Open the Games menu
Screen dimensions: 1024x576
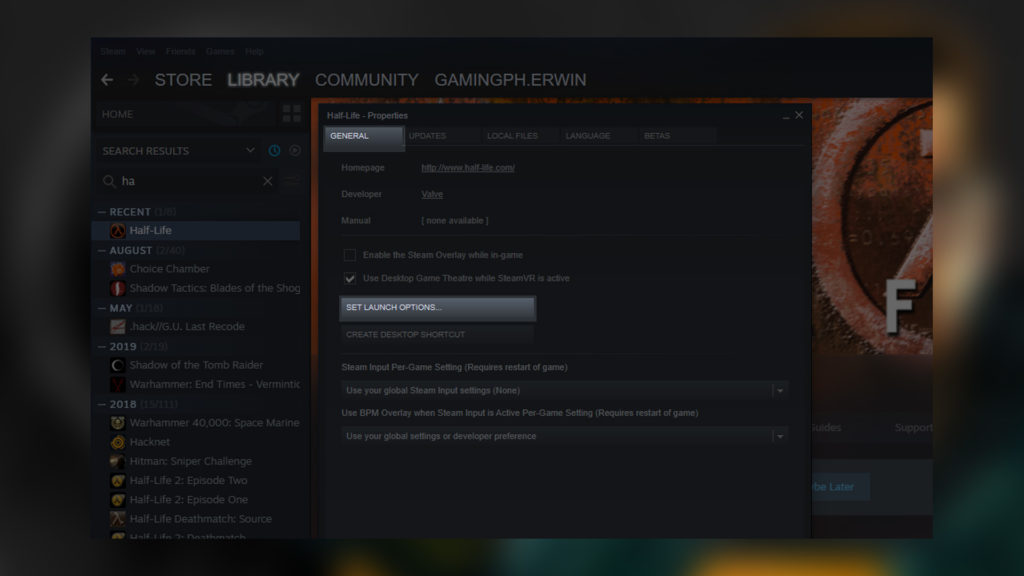coord(220,51)
